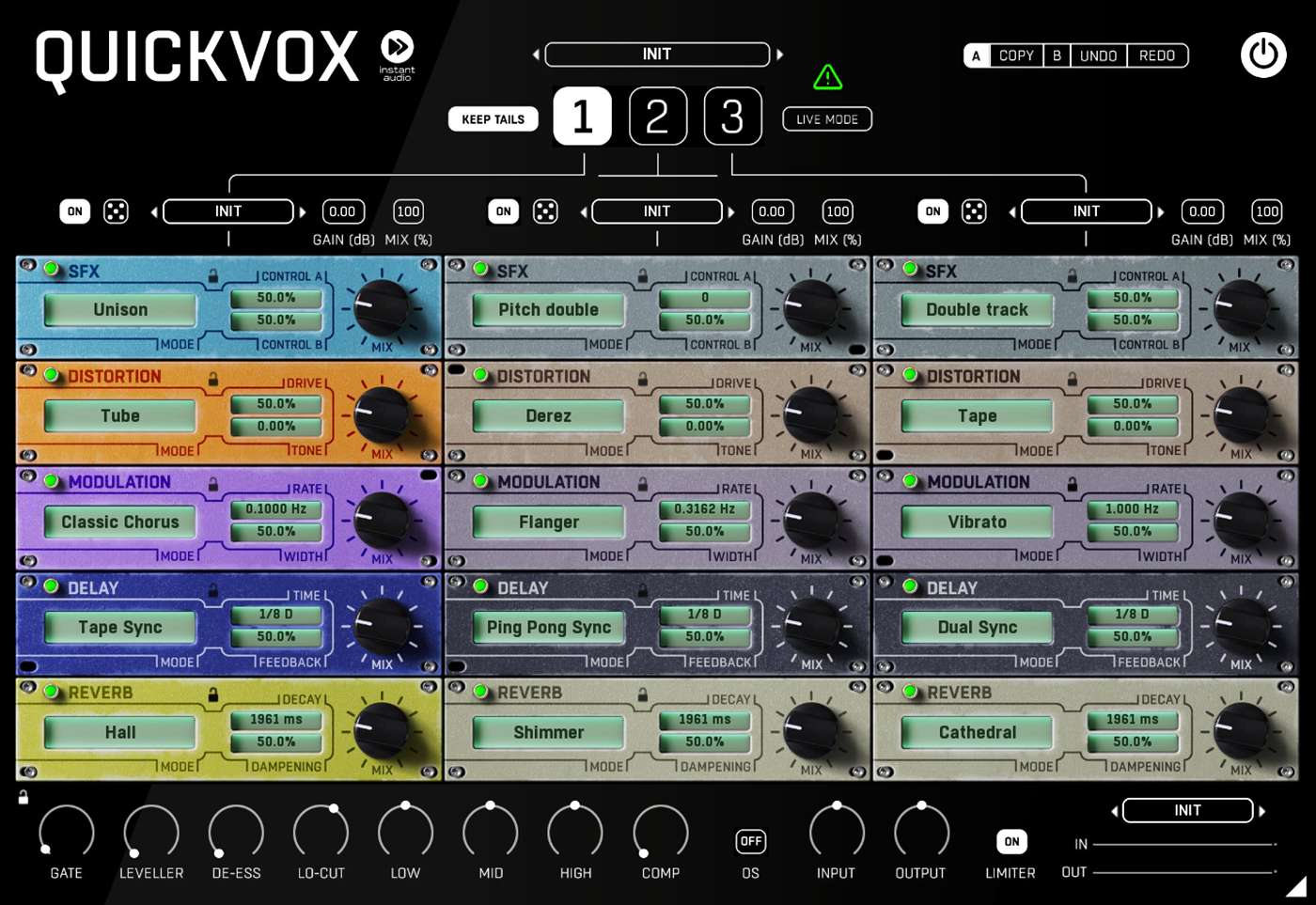Click the Instant Audio logo icon
The image size is (1316, 905).
pos(397,47)
